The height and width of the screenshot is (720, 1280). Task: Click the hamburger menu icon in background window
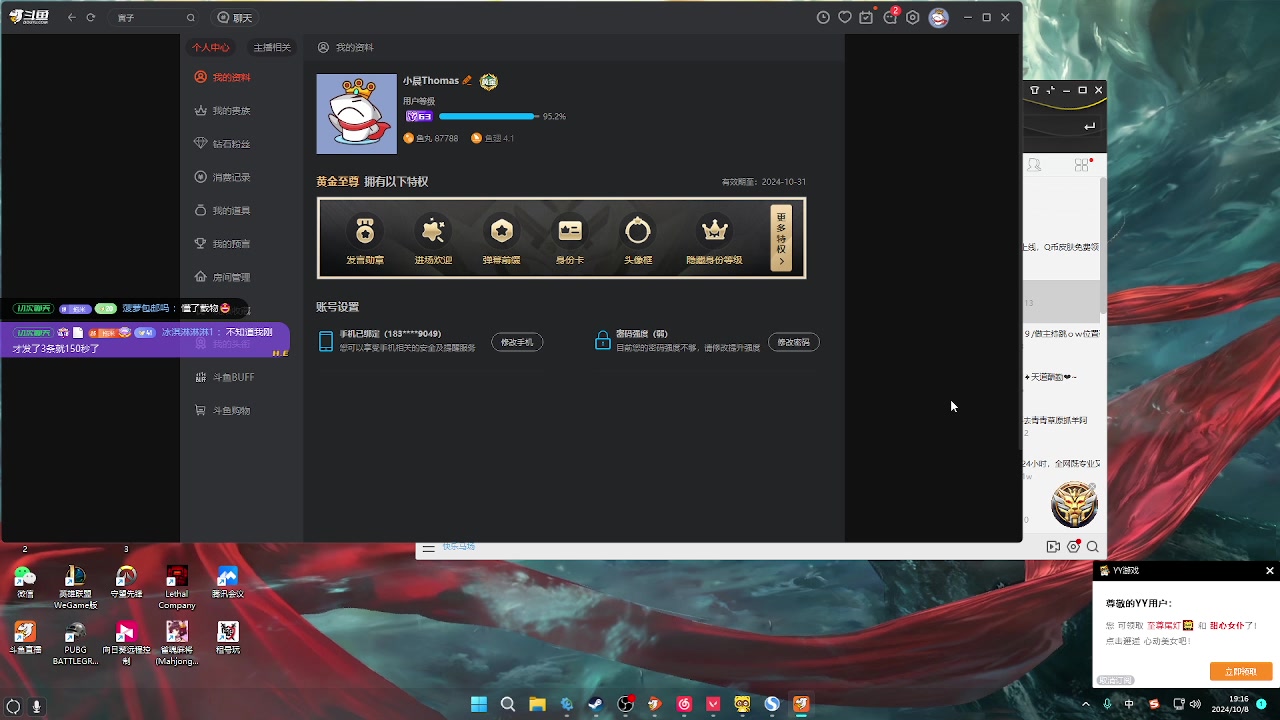(428, 548)
